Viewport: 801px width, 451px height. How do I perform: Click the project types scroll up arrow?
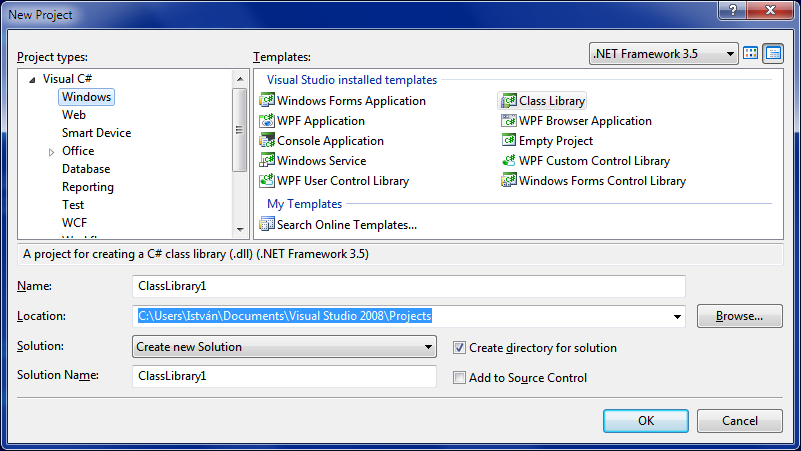240,79
